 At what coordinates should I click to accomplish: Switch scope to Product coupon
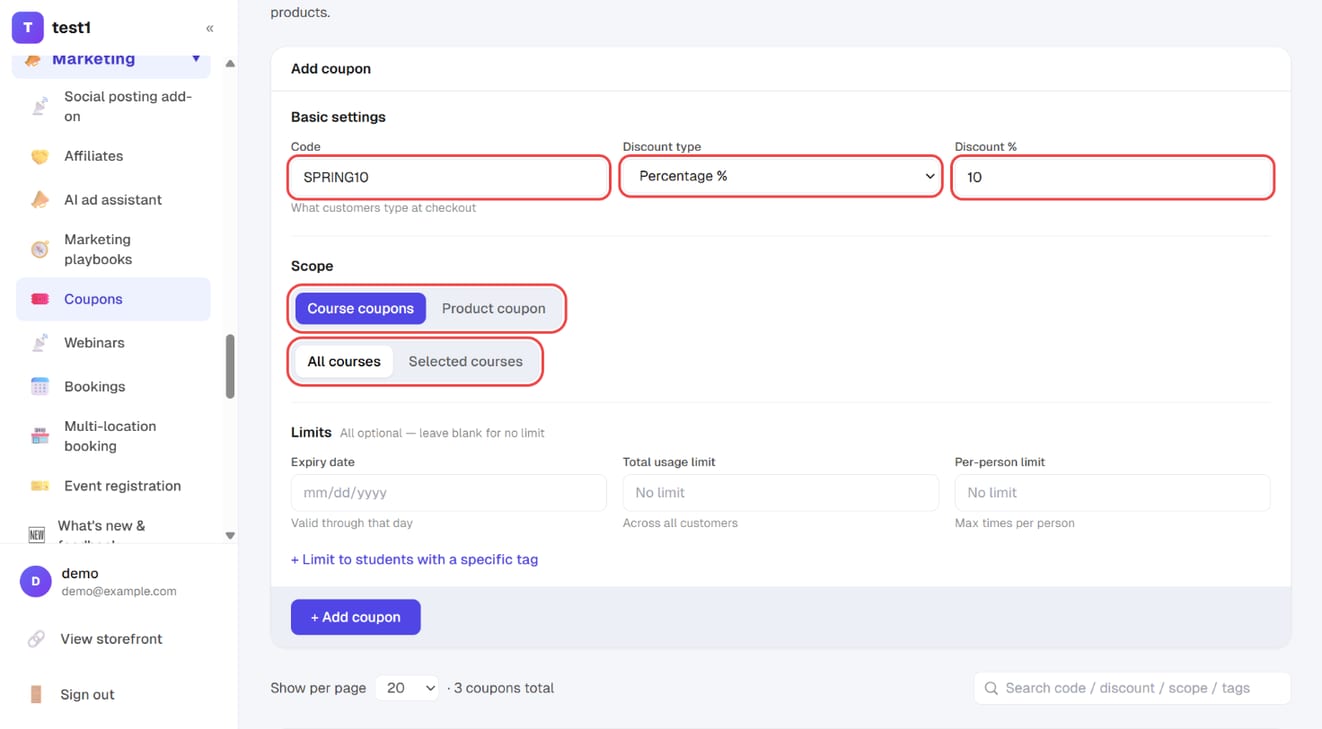(494, 308)
